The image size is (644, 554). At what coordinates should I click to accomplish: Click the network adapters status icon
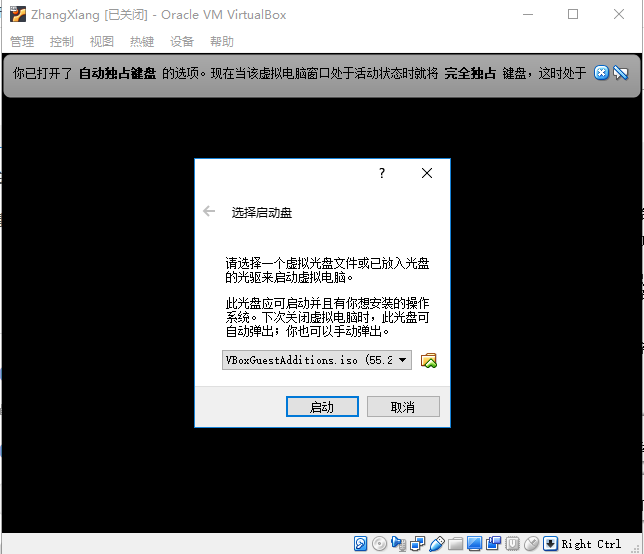click(417, 543)
